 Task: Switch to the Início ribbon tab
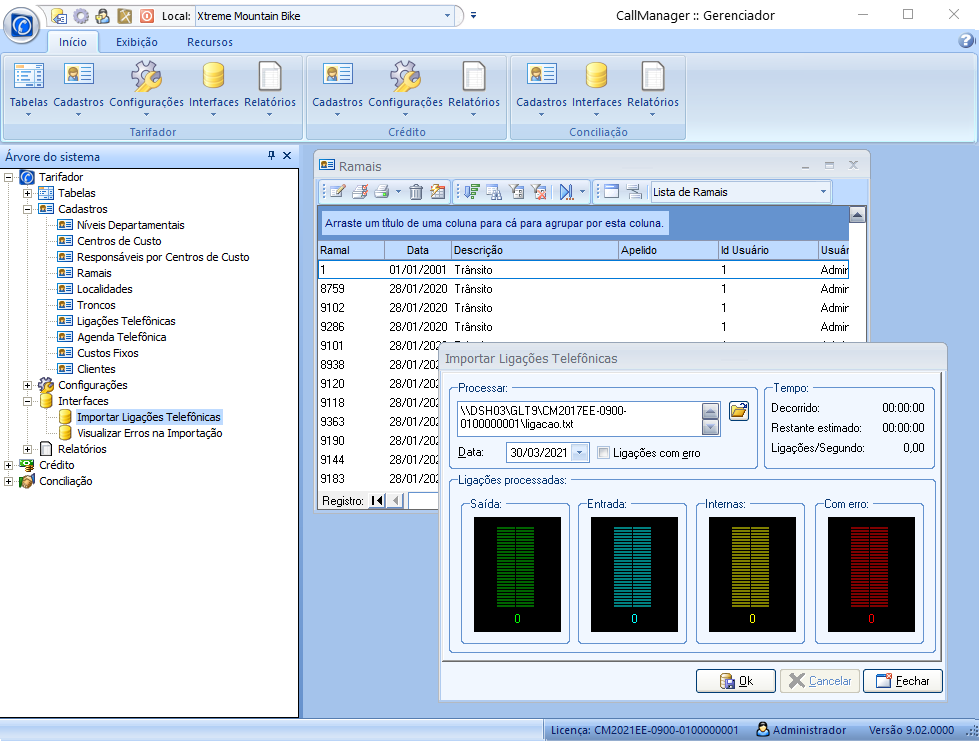click(72, 42)
